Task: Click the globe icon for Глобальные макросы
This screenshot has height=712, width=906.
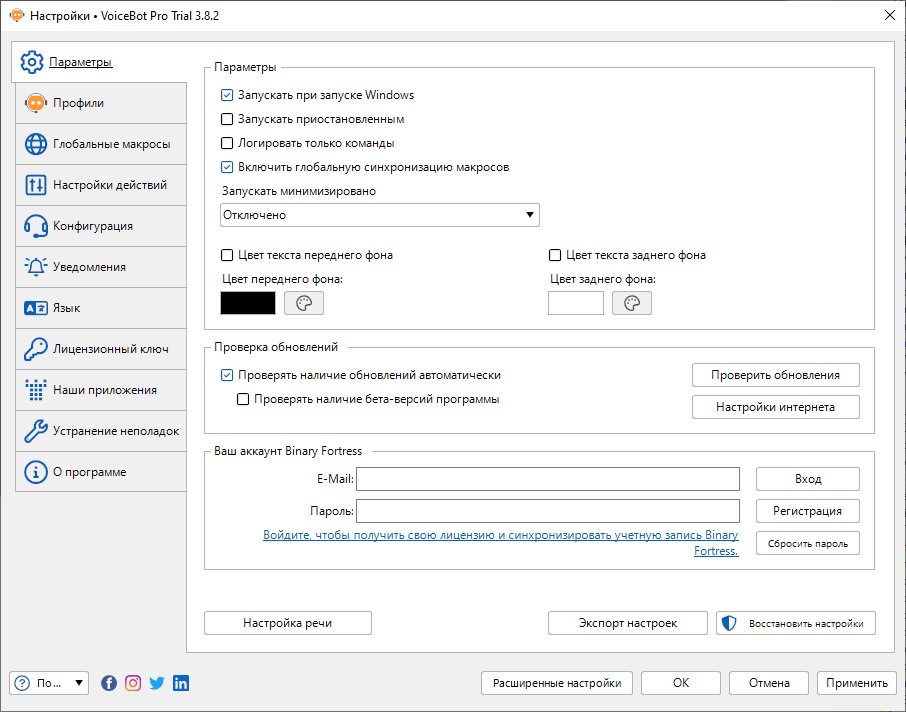Action: [x=36, y=144]
